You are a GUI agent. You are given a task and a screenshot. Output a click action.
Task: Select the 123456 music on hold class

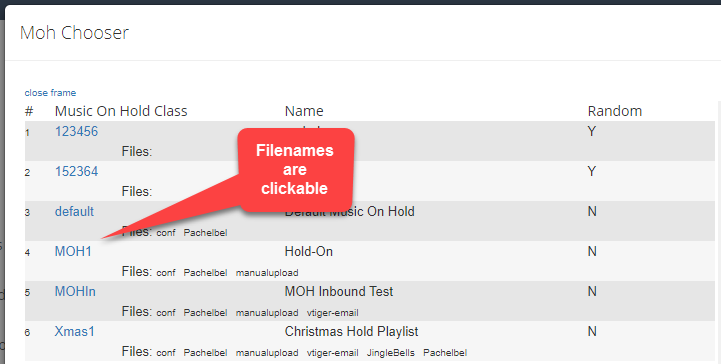76,131
